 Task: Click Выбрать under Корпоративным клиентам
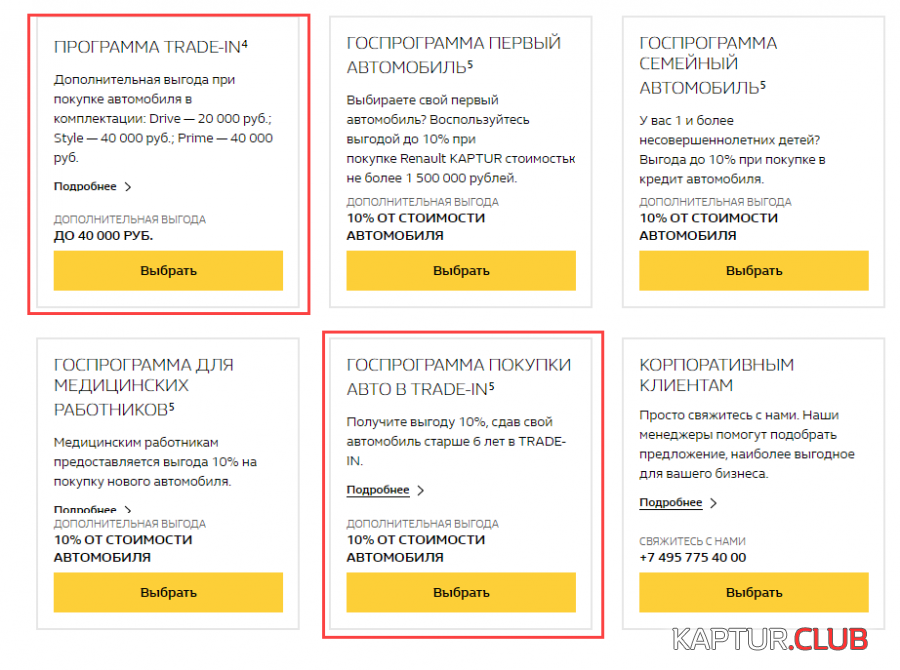pyautogui.click(x=754, y=592)
